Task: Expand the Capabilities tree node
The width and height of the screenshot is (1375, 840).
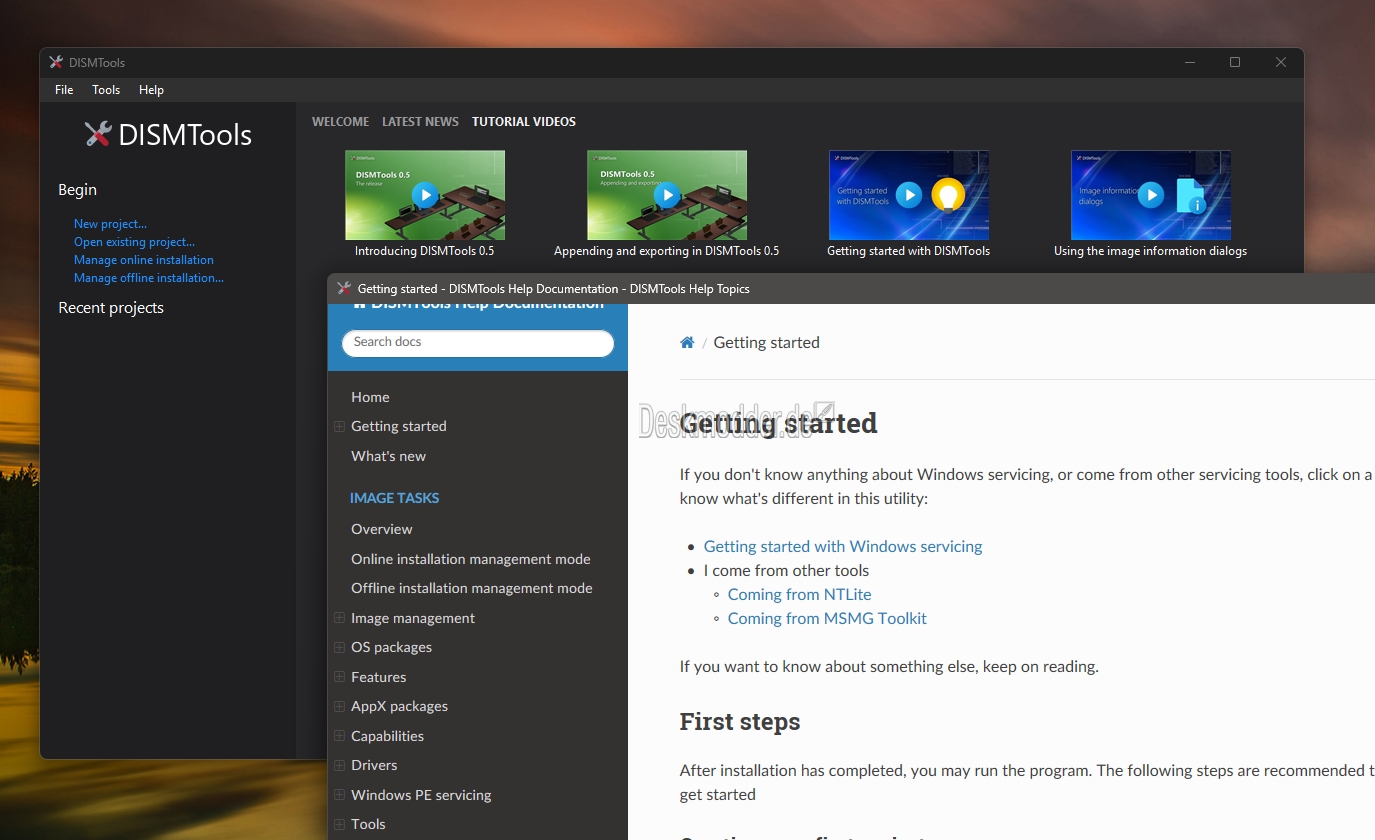Action: [339, 736]
